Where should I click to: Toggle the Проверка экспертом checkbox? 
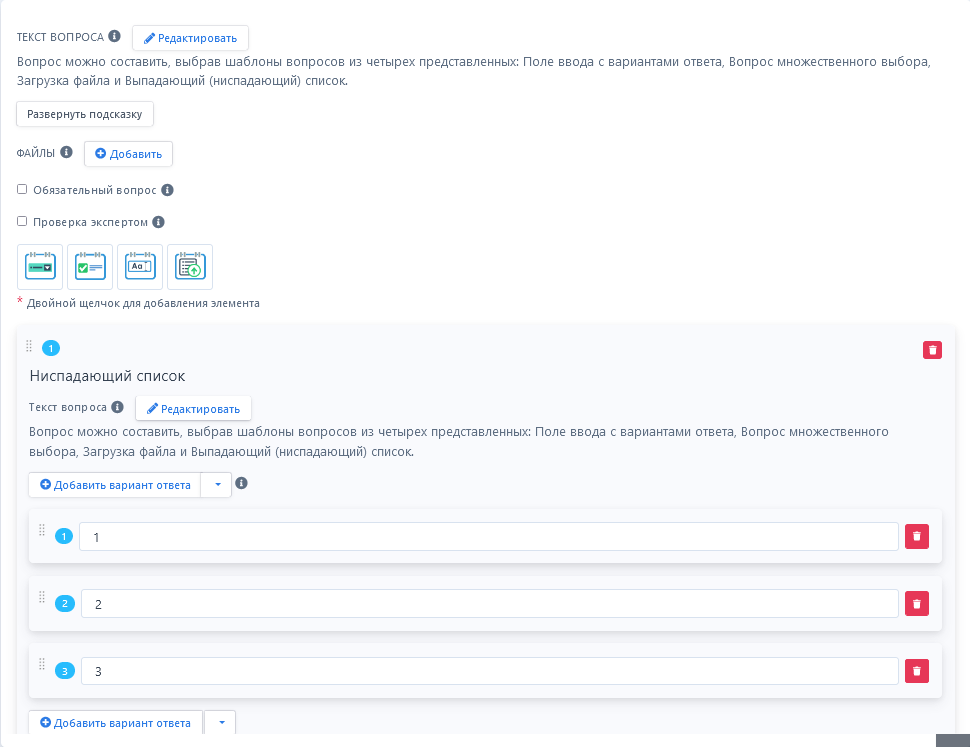(x=22, y=221)
